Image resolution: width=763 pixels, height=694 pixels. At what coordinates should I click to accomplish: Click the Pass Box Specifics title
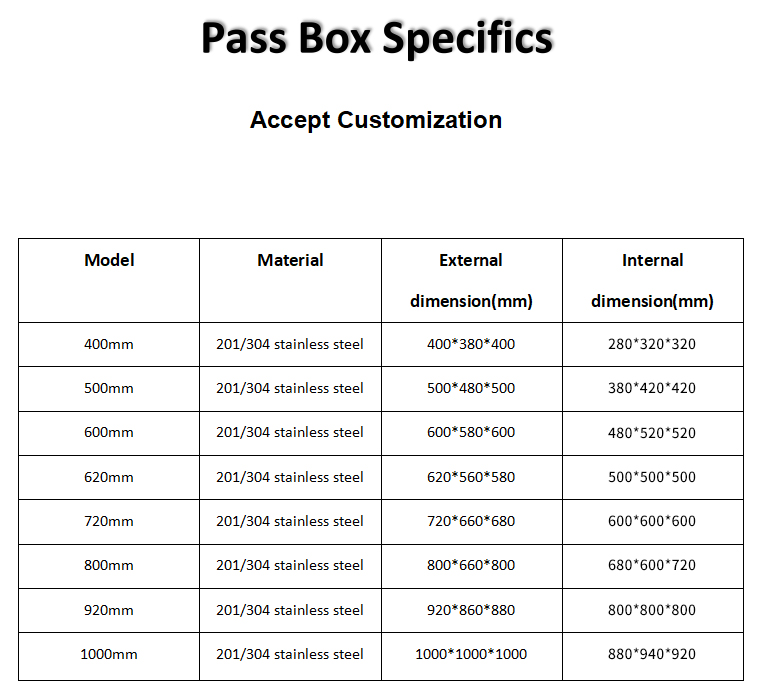point(376,38)
